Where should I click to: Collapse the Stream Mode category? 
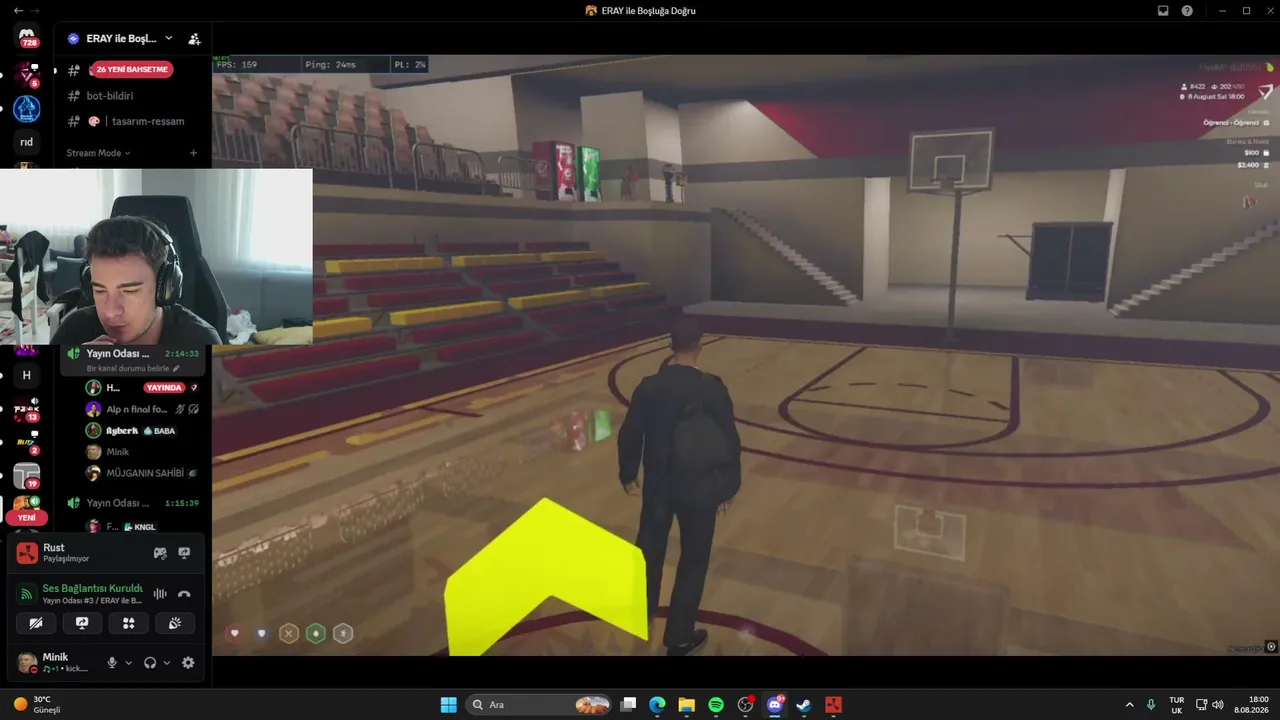[x=98, y=153]
